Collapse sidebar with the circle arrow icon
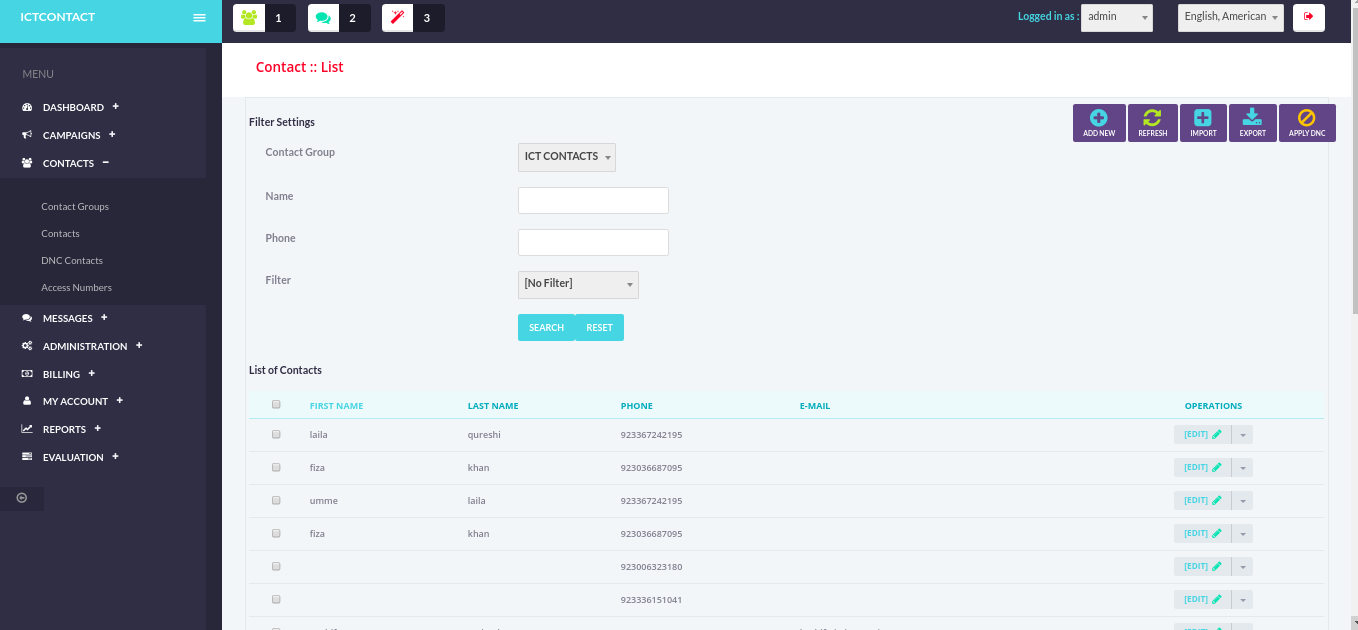This screenshot has width=1358, height=630. point(22,497)
